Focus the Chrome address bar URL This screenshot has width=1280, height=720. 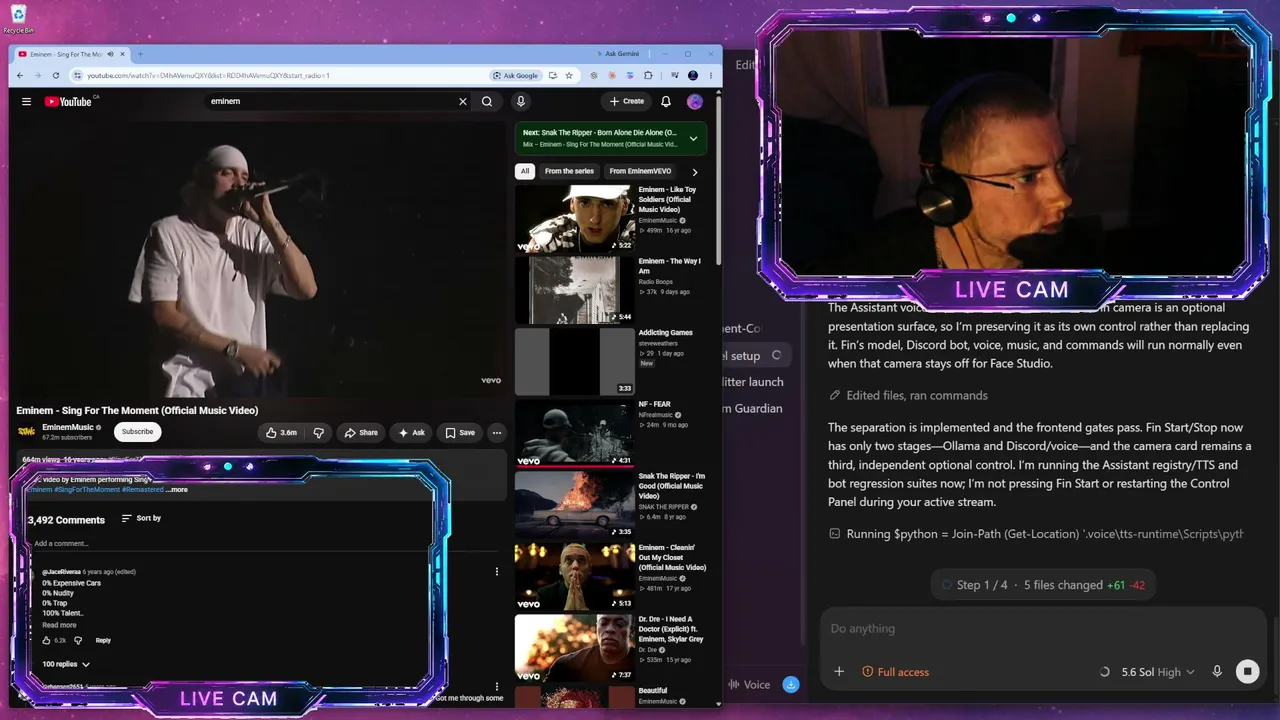coord(208,75)
